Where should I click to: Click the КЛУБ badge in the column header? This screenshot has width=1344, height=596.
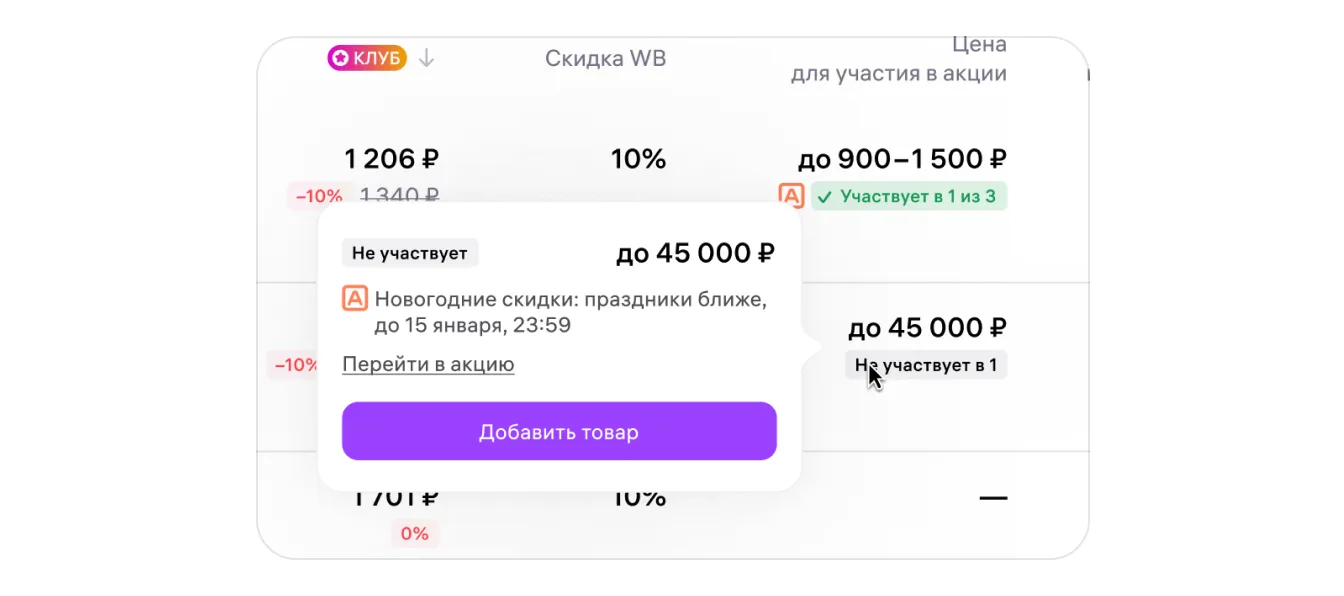tap(366, 58)
